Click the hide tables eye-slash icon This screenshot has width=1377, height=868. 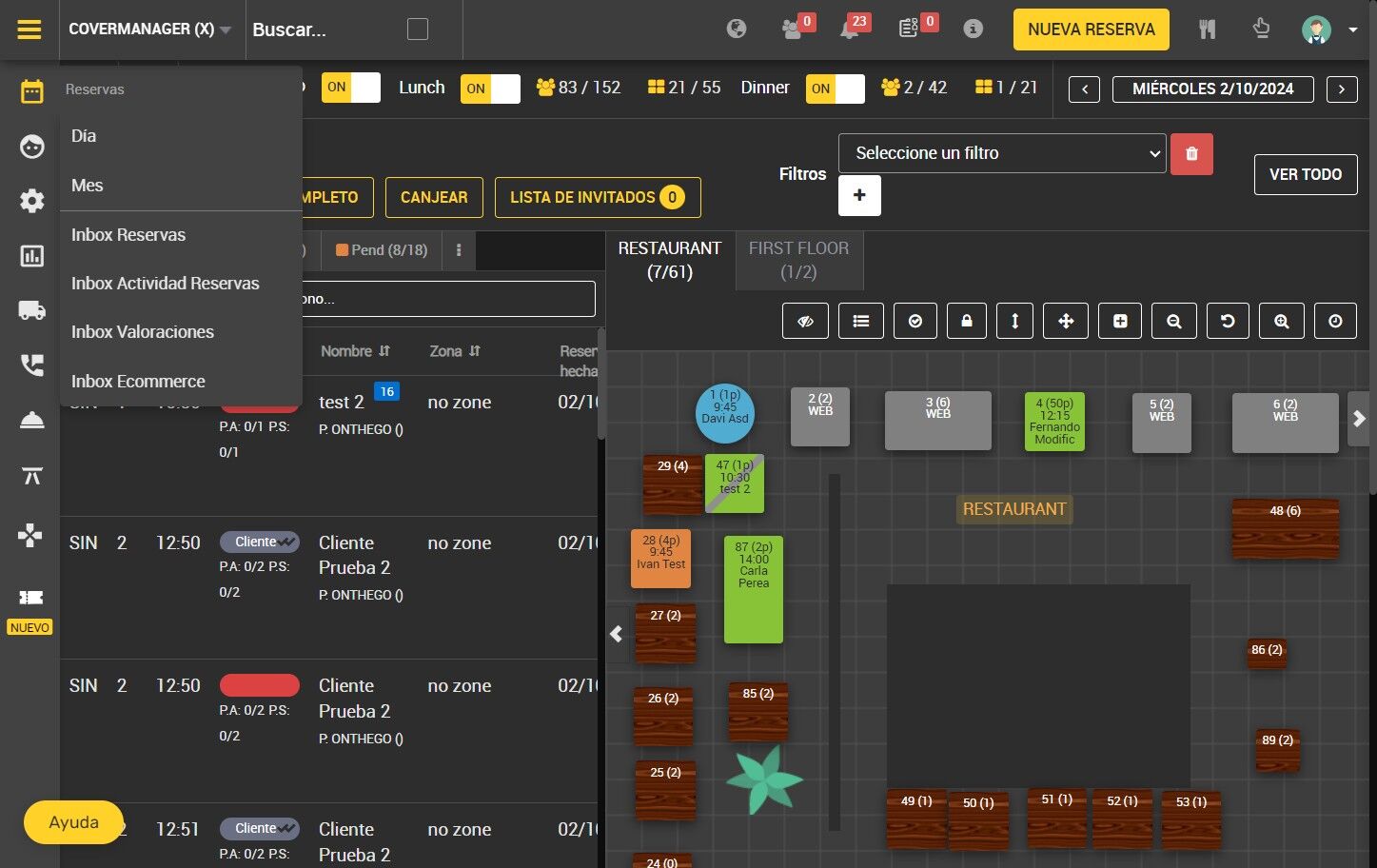tap(805, 322)
